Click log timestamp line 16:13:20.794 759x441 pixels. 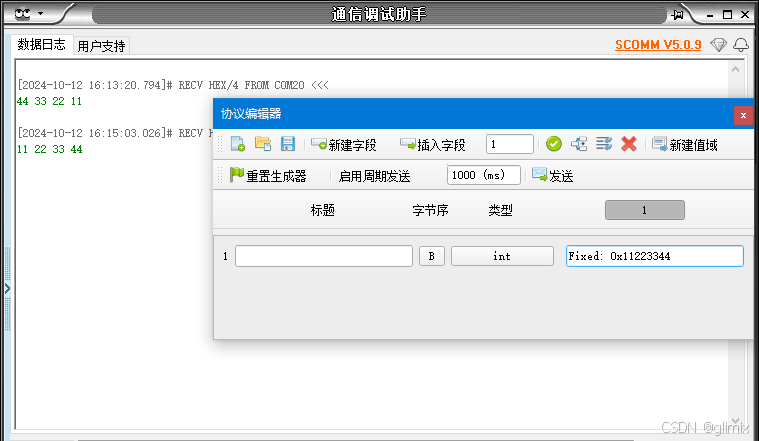click(x=173, y=85)
